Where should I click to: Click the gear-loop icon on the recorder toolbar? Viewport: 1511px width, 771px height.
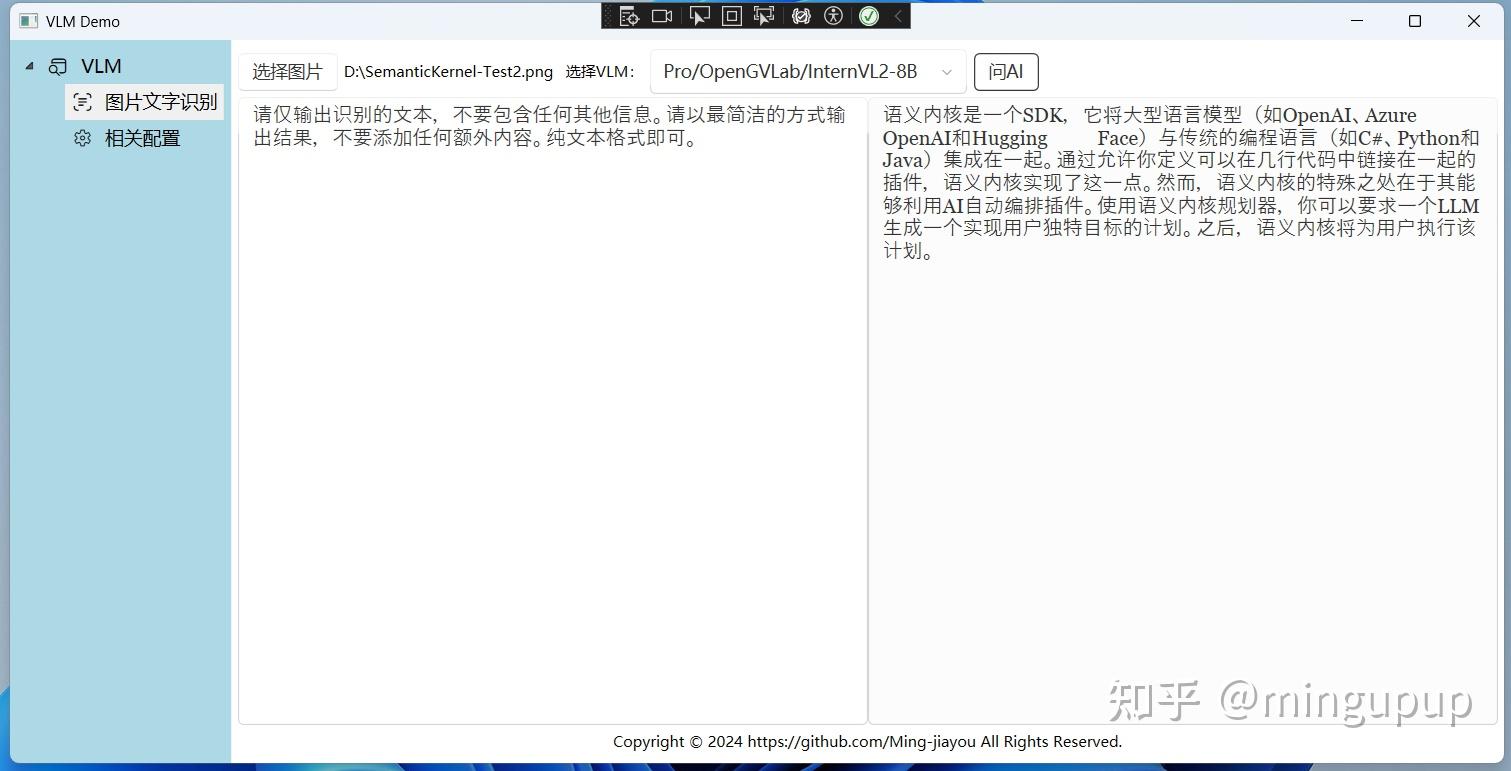pos(800,16)
